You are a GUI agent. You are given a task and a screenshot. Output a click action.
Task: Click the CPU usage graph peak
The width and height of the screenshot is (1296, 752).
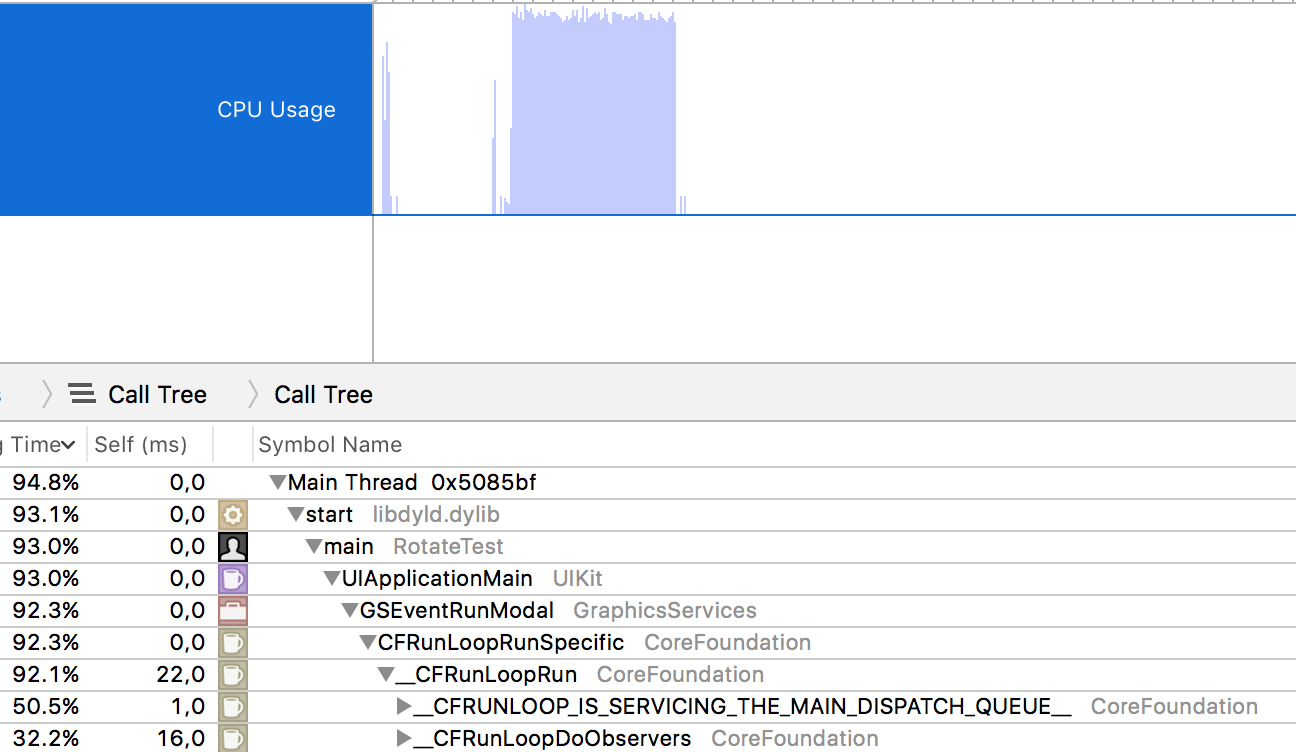click(x=594, y=112)
